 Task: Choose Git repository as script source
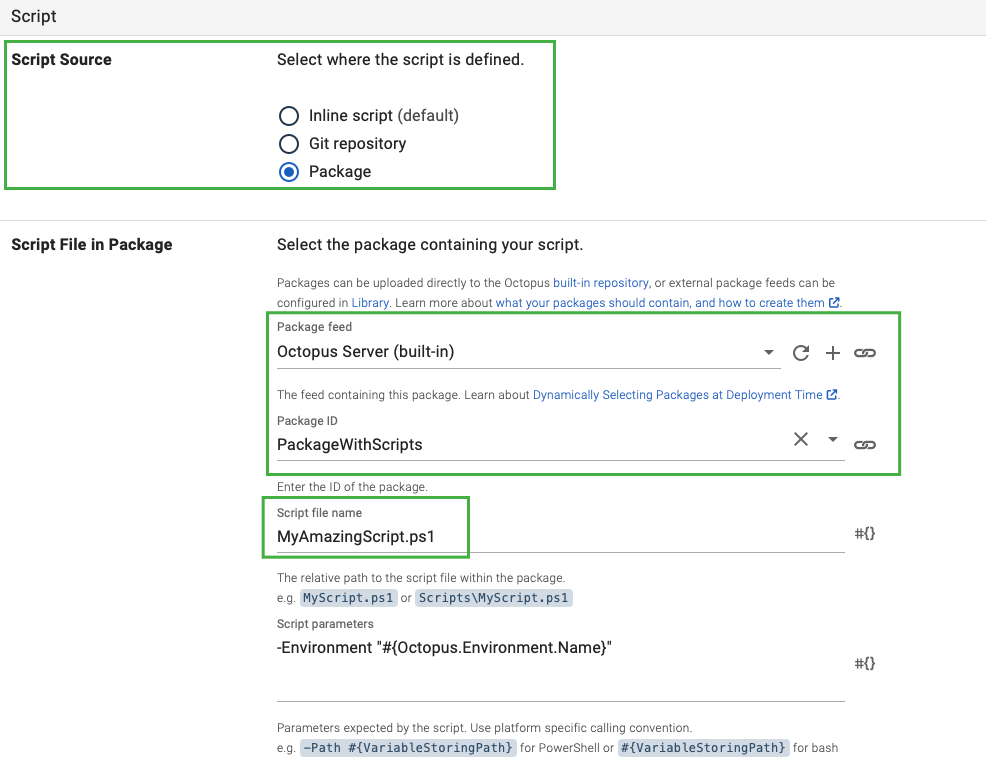click(x=289, y=144)
